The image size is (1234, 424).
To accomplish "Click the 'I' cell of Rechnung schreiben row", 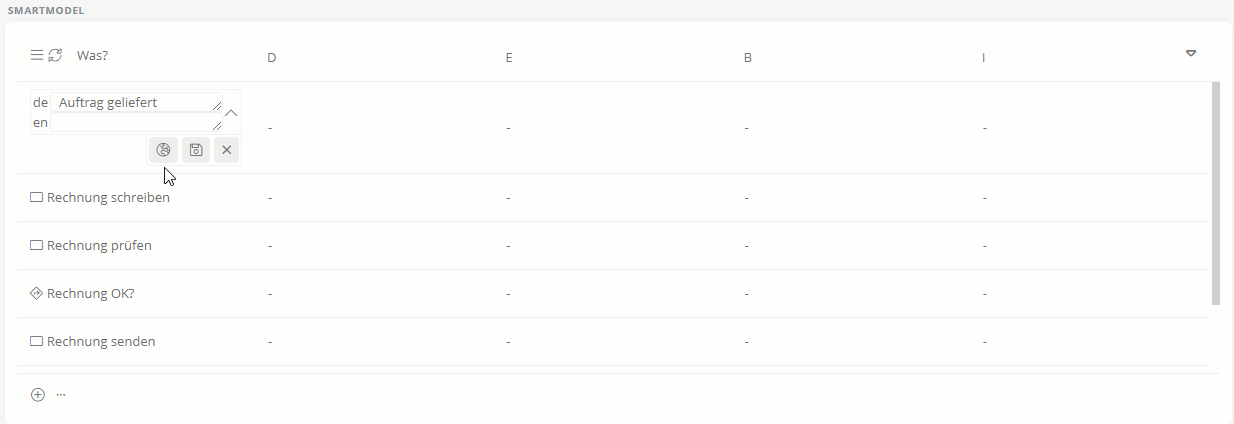I will pos(985,198).
